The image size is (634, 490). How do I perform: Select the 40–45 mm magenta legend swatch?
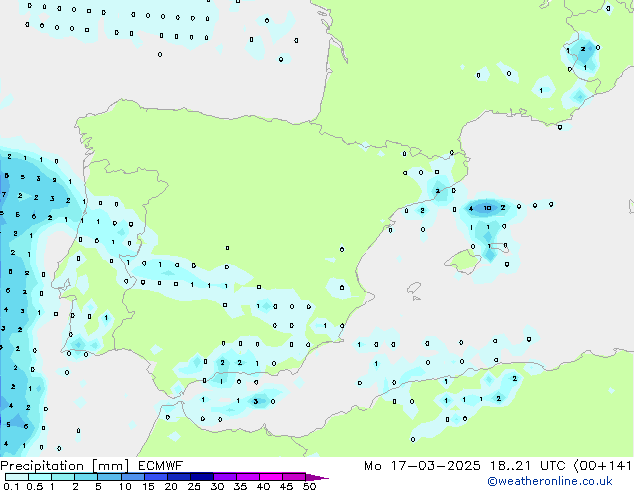(x=271, y=477)
